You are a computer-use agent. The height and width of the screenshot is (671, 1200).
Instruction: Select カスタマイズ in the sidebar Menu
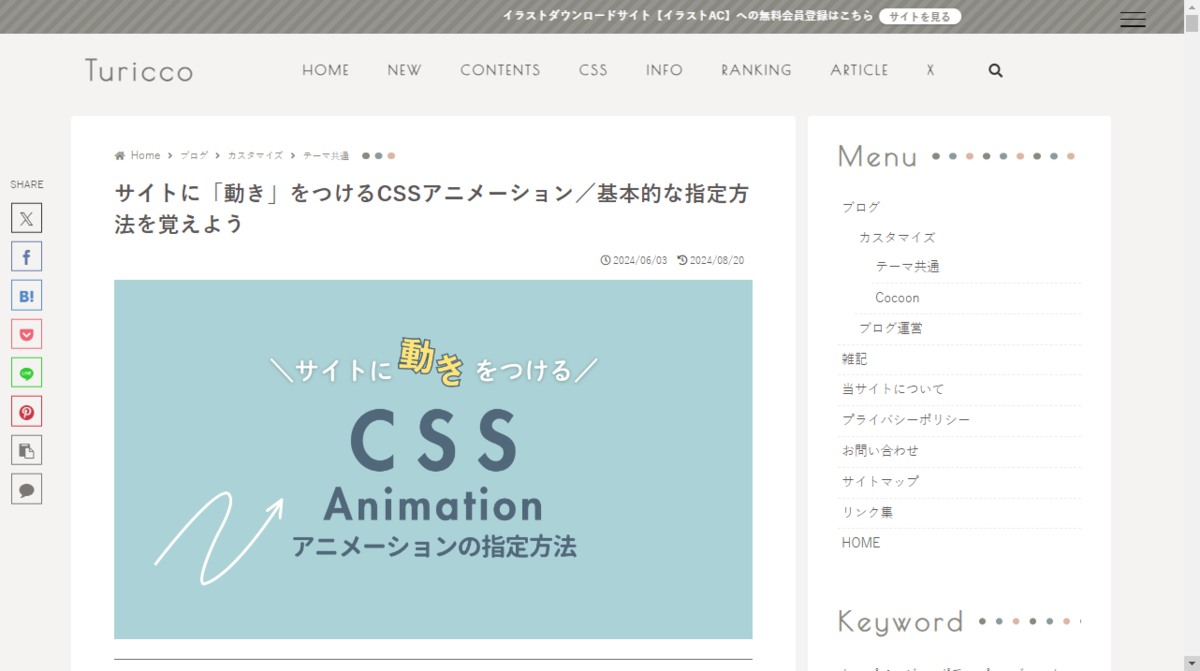point(897,237)
